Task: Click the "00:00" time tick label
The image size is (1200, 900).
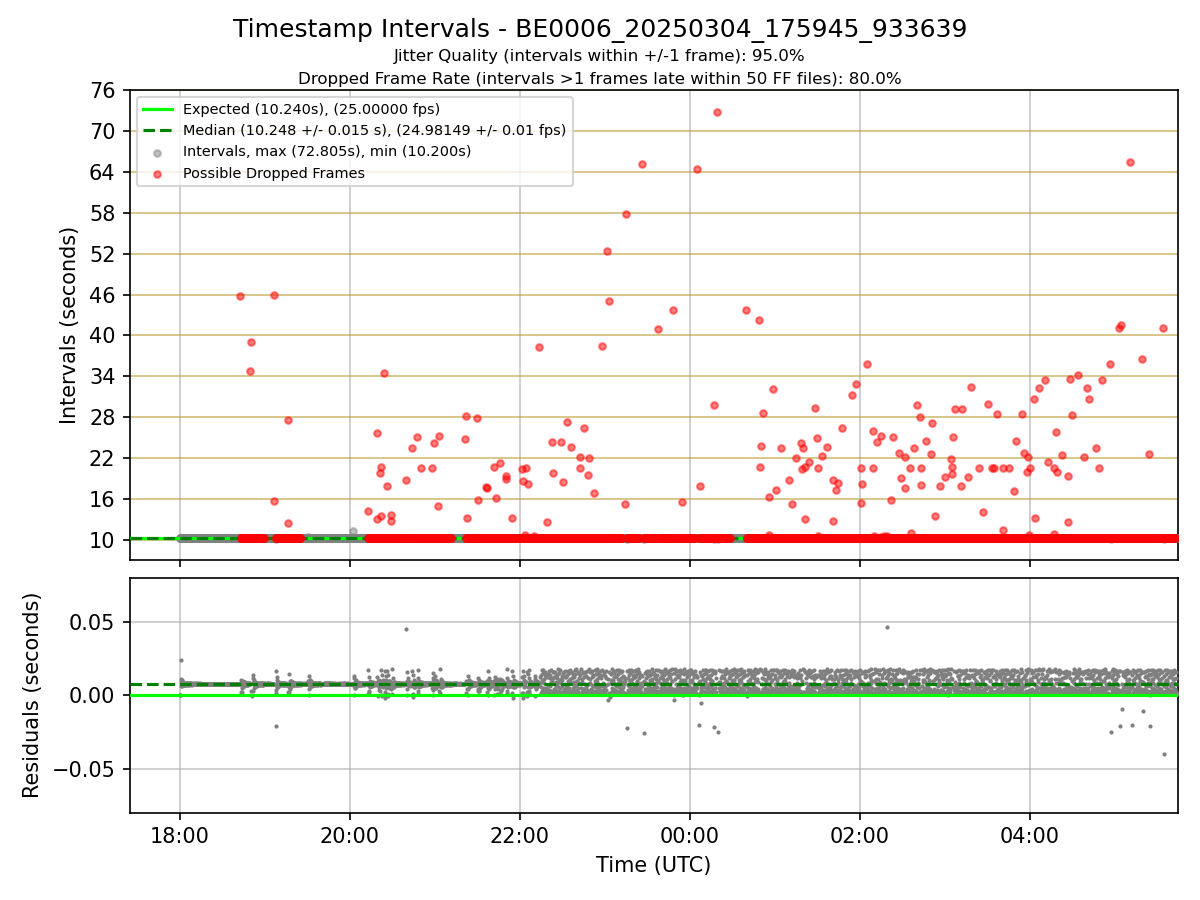Action: [x=690, y=835]
